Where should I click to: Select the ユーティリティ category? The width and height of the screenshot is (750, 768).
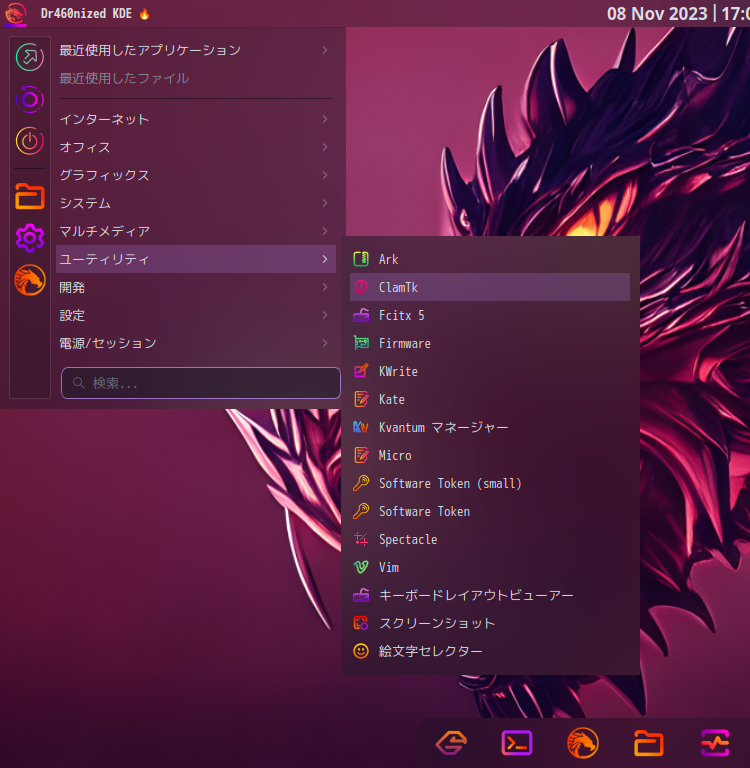click(196, 259)
